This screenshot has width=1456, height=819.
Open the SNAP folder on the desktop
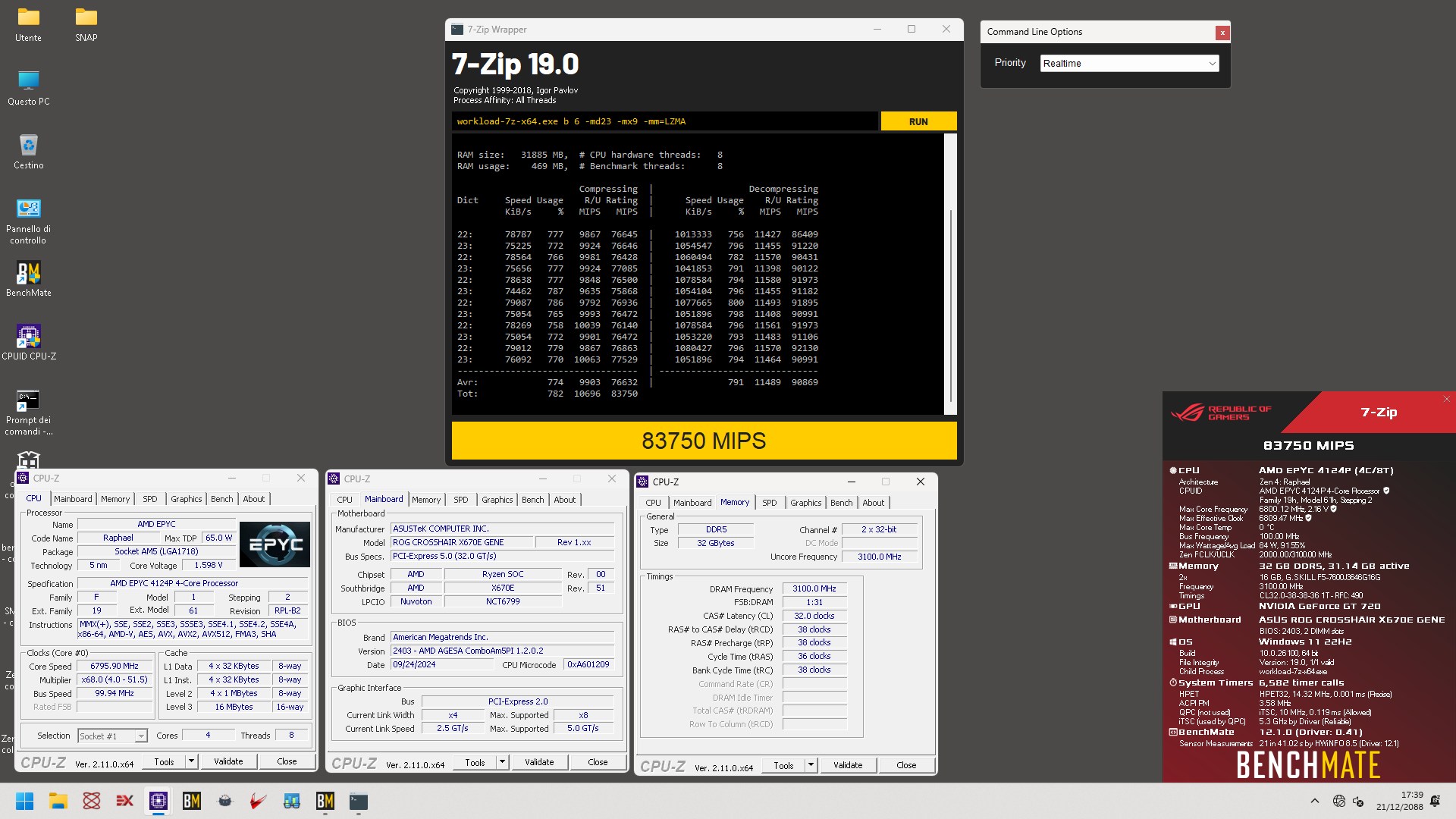pos(86,24)
